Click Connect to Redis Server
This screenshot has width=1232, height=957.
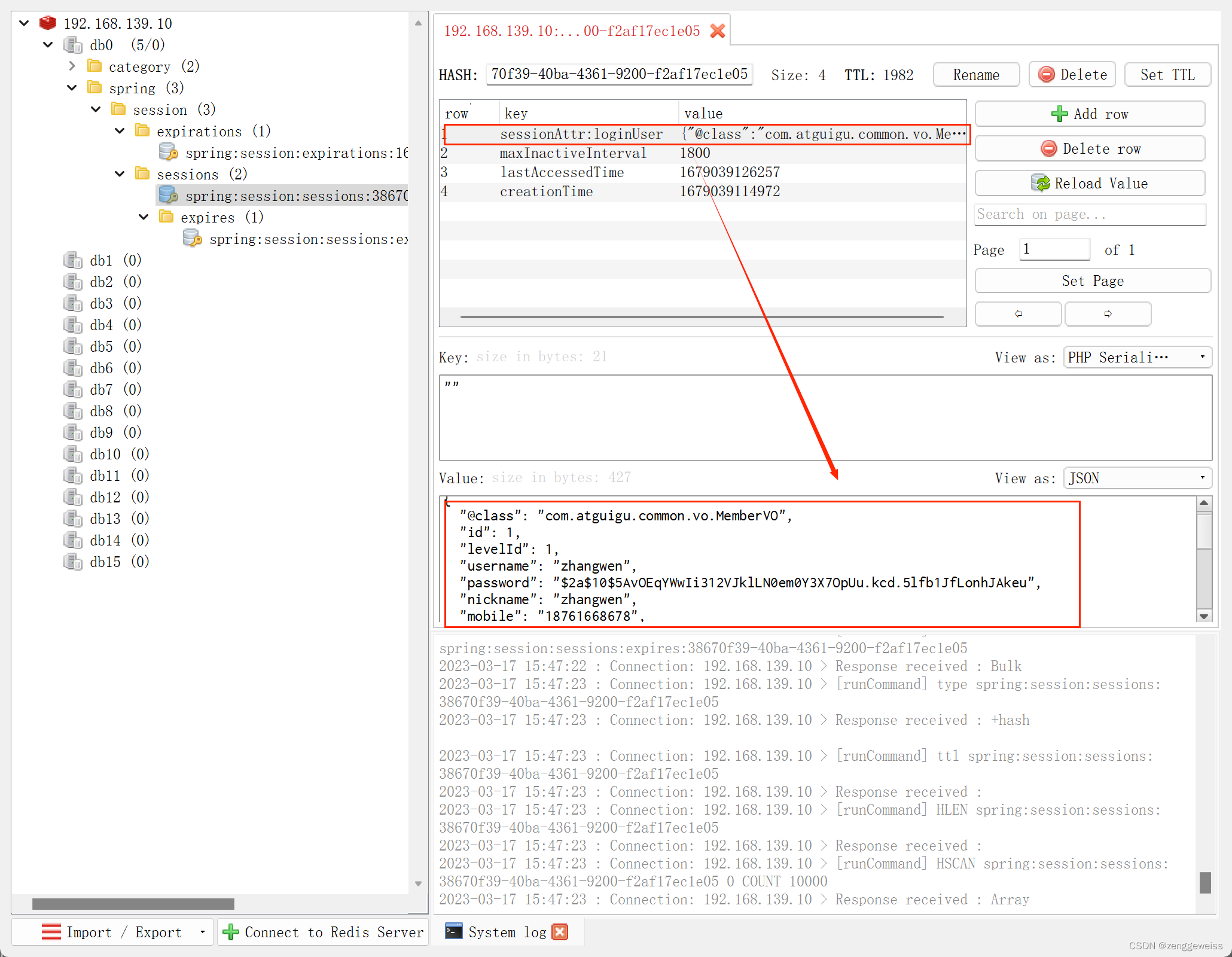[x=323, y=932]
